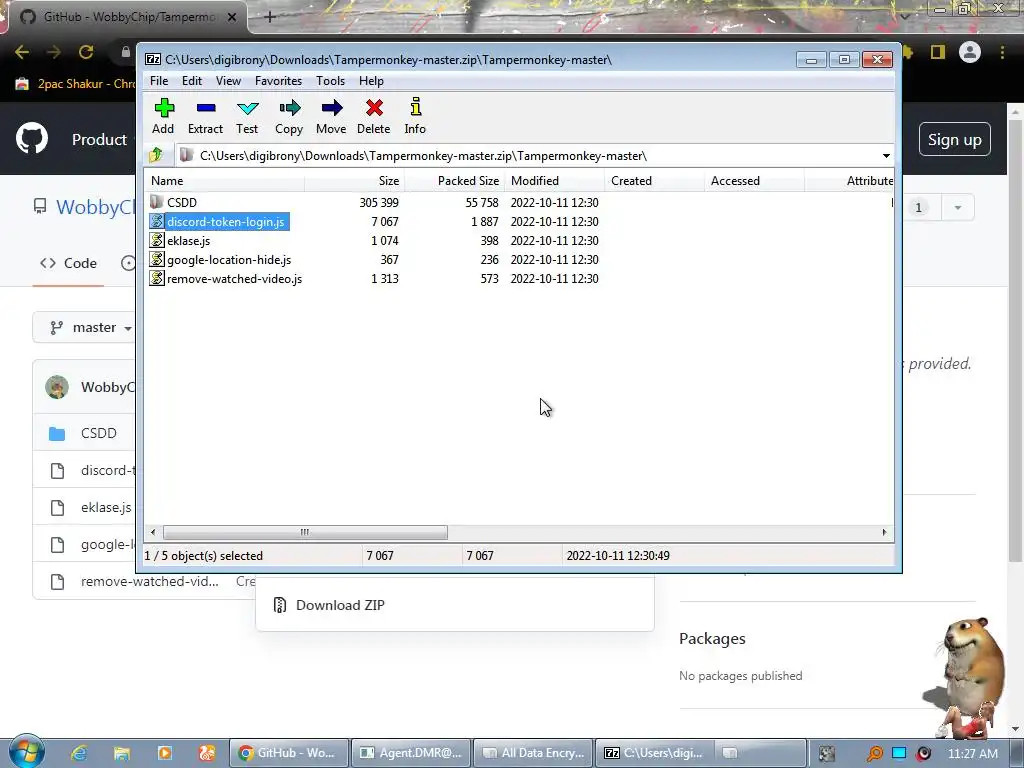Screen dimensions: 1024x768
Task: Open the 7-Zip Edit menu
Action: [192, 81]
